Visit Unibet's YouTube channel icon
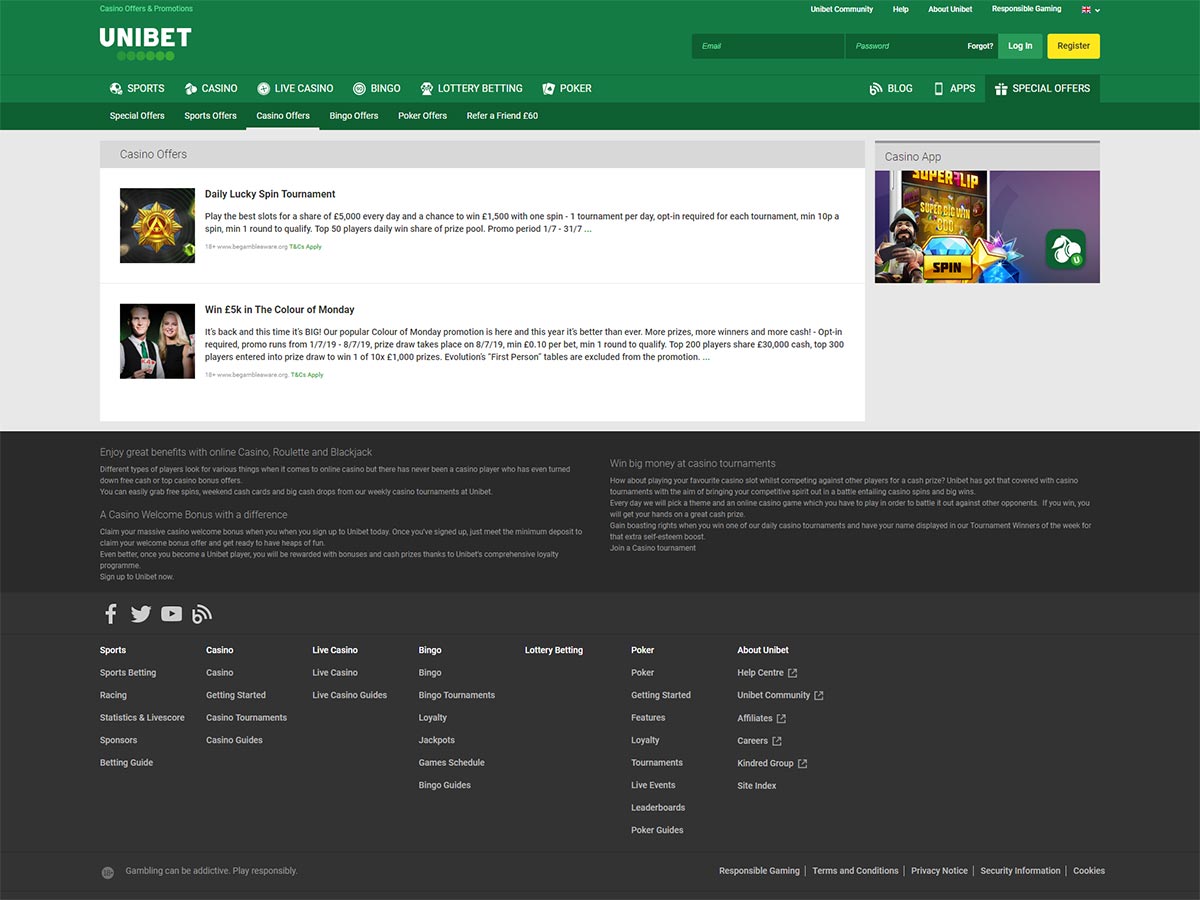This screenshot has height=900, width=1200. (172, 614)
